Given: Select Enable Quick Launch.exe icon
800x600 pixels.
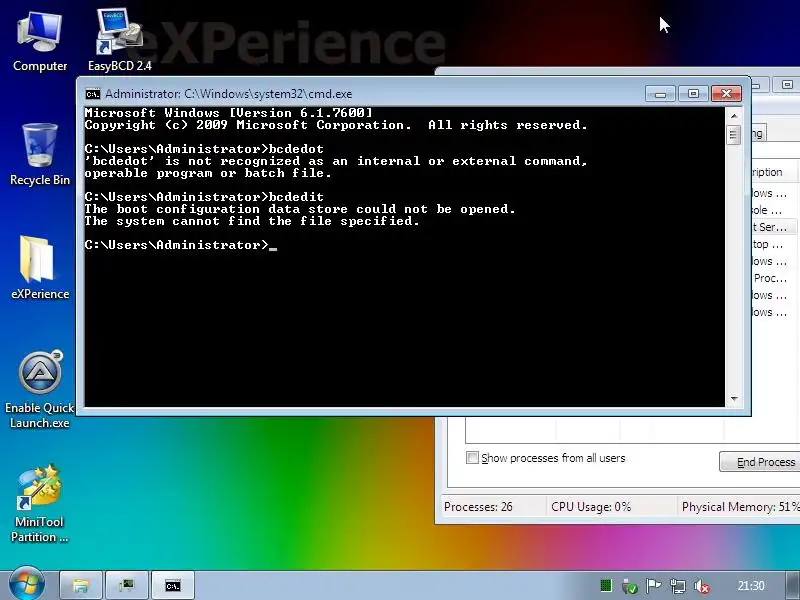Looking at the screenshot, I should click(x=40, y=390).
